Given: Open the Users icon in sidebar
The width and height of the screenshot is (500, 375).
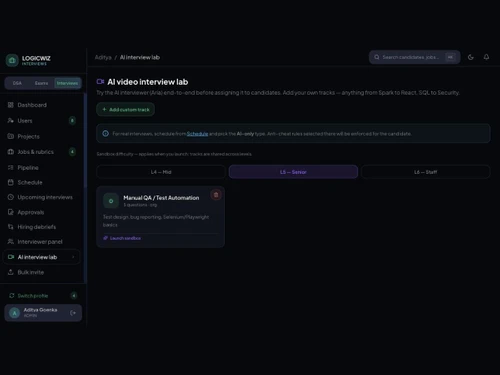Looking at the screenshot, I should coord(11,121).
